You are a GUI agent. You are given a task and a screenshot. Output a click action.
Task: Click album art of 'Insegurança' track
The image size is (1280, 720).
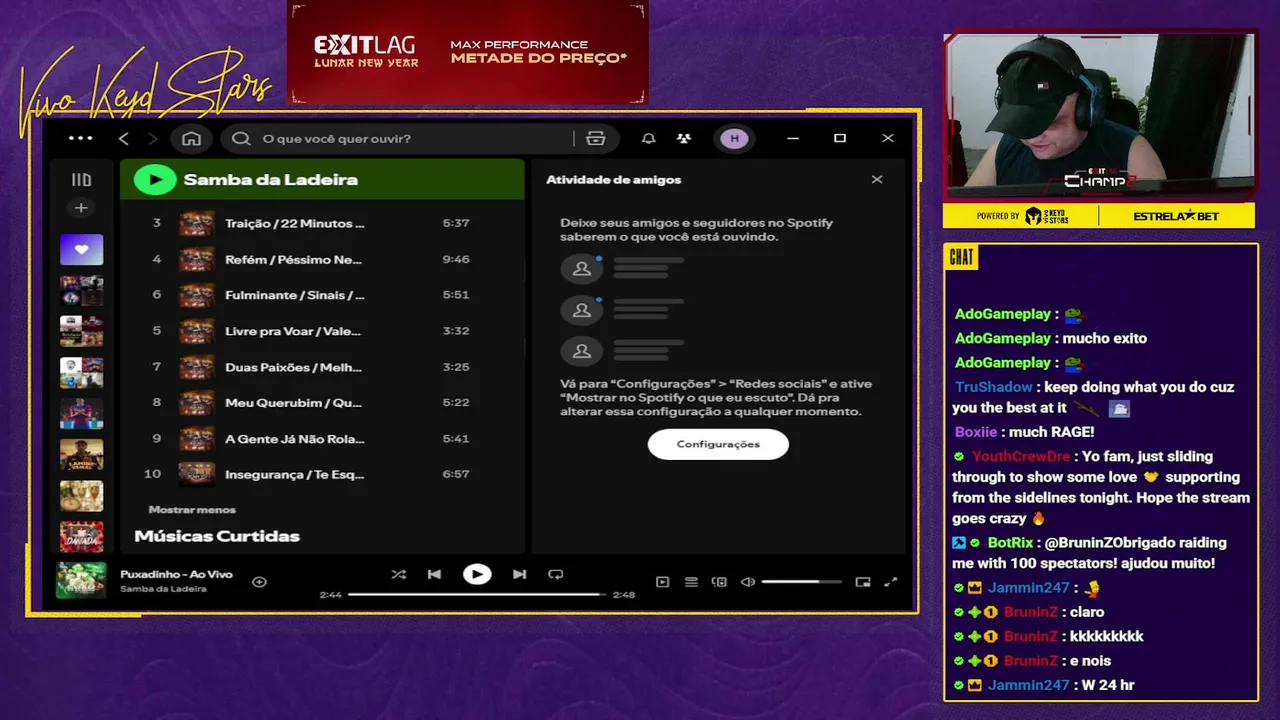197,474
